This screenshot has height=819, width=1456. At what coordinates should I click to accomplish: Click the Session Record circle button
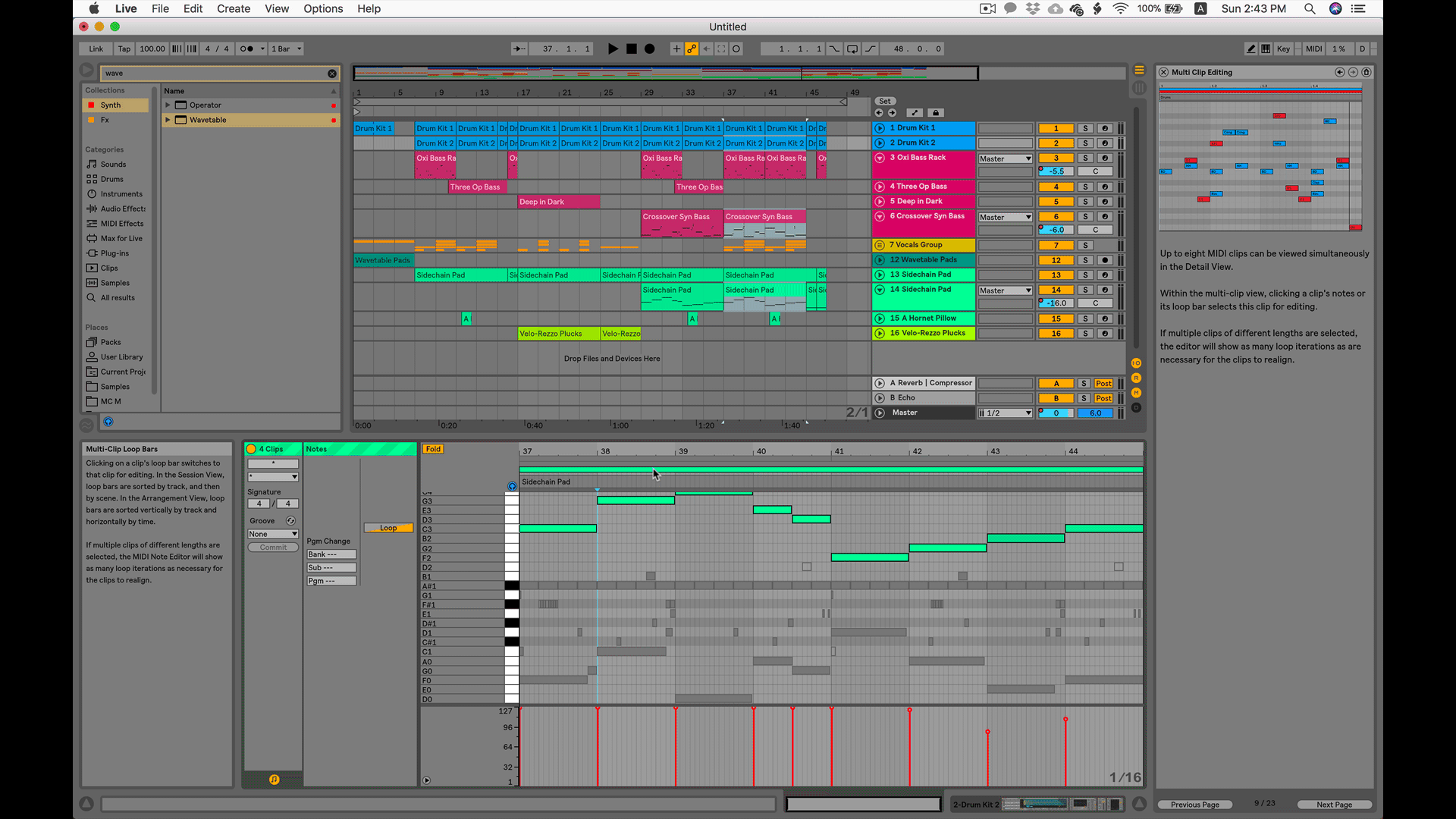[736, 49]
